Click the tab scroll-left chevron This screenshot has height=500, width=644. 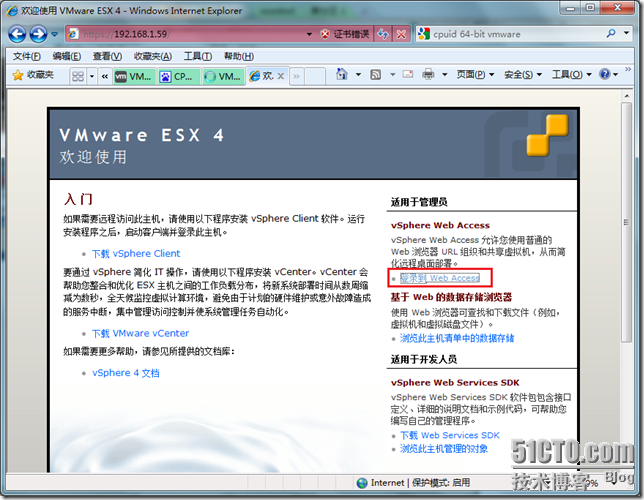105,76
